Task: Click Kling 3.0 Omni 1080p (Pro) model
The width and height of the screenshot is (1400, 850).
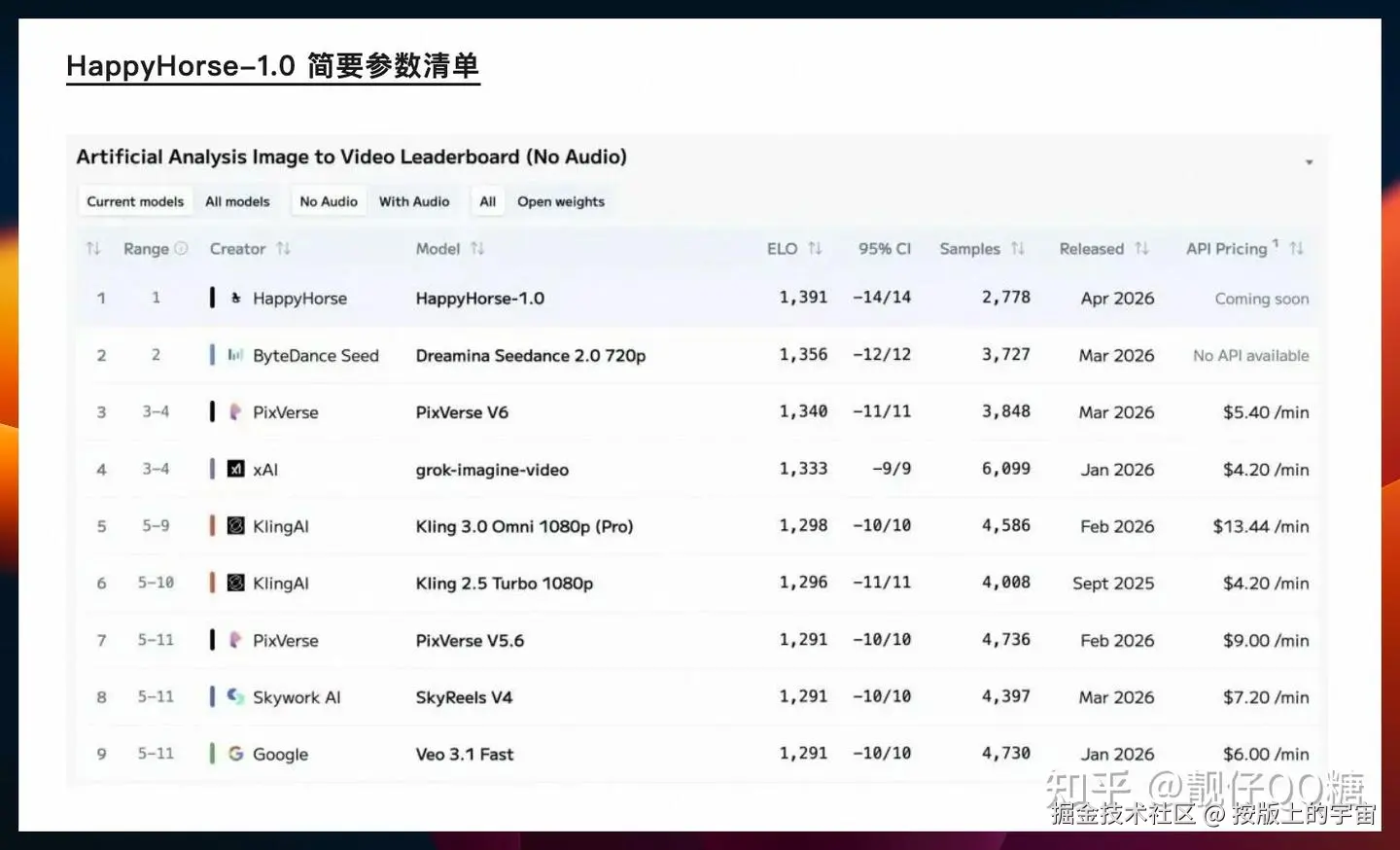Action: (524, 526)
